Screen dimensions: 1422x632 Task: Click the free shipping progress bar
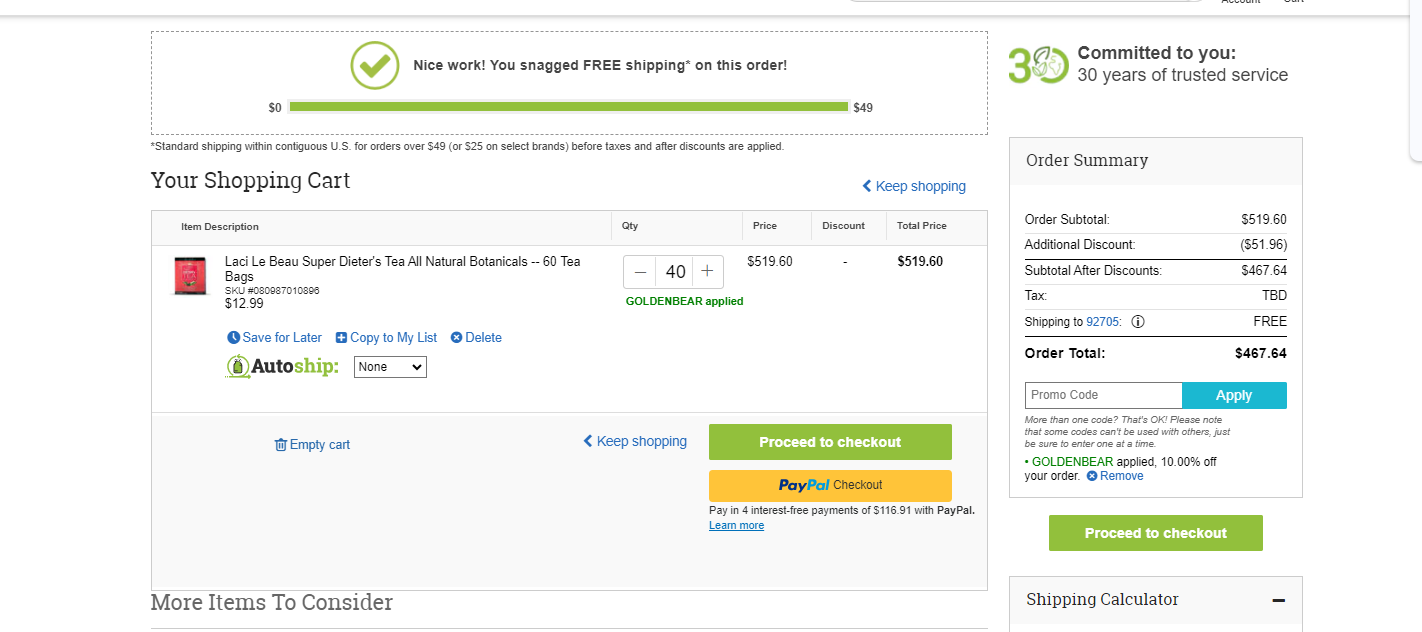pos(569,107)
